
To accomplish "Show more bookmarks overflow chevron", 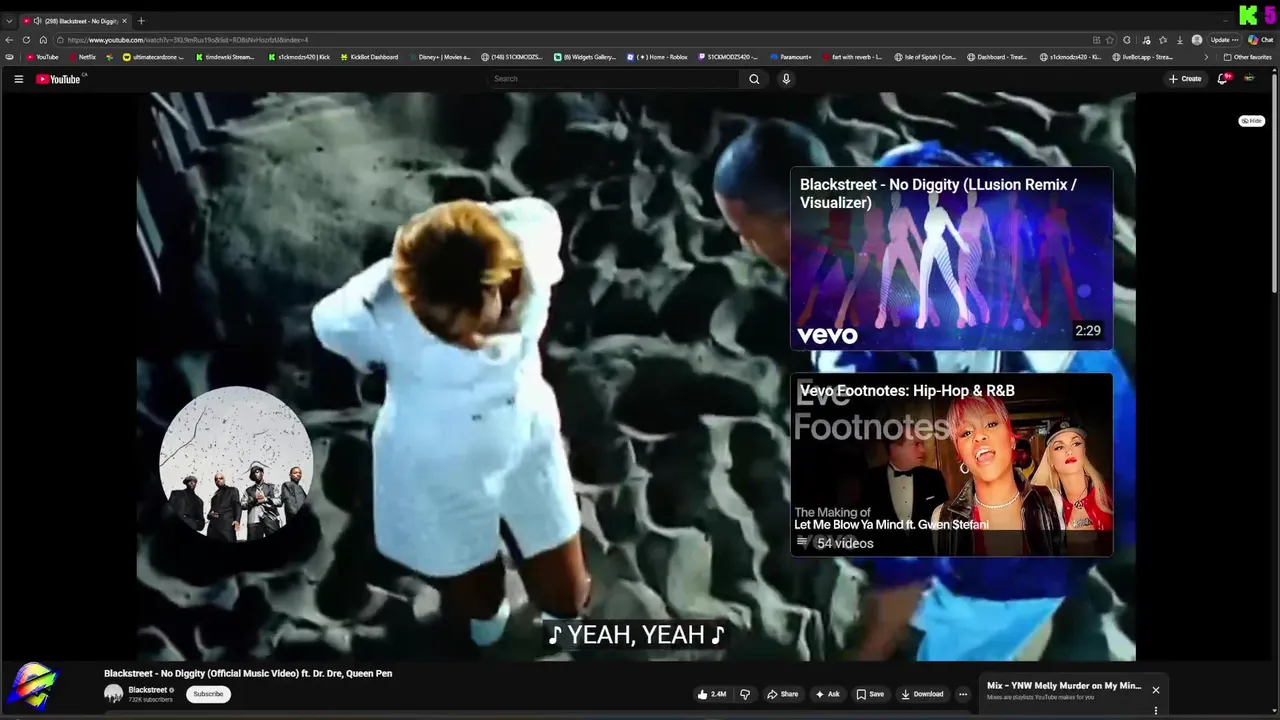I will click(x=1205, y=57).
